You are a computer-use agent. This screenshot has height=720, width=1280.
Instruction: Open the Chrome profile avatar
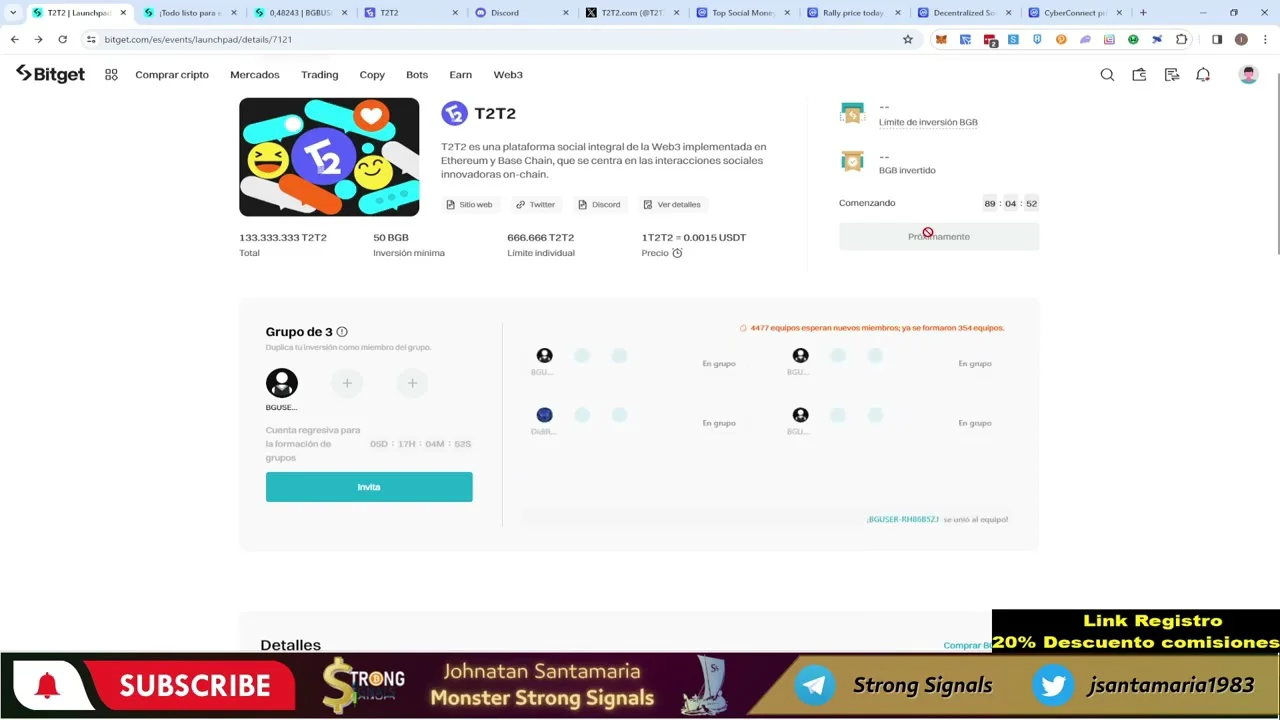(x=1241, y=39)
